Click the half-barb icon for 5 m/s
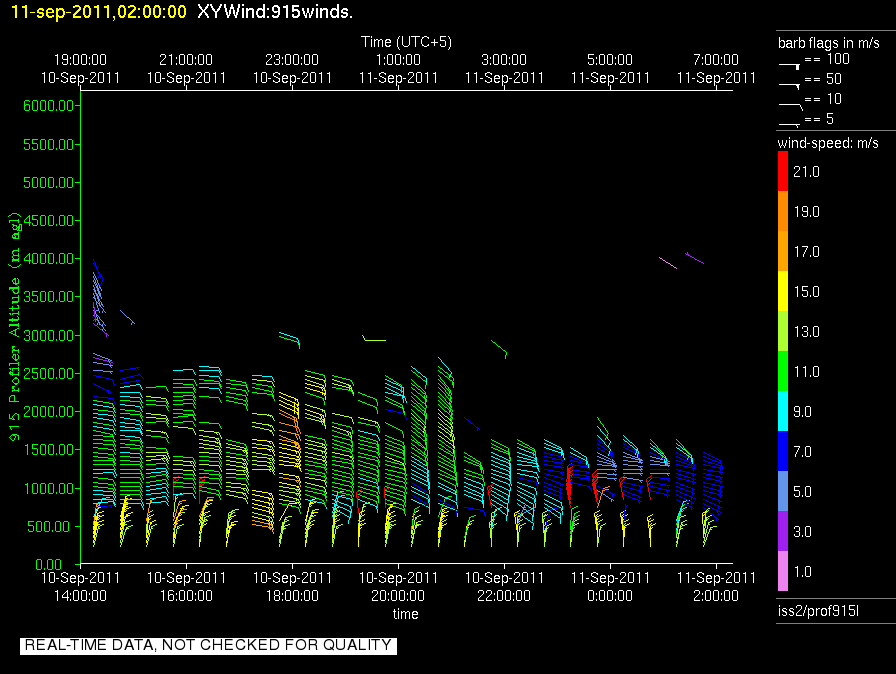 coord(790,125)
